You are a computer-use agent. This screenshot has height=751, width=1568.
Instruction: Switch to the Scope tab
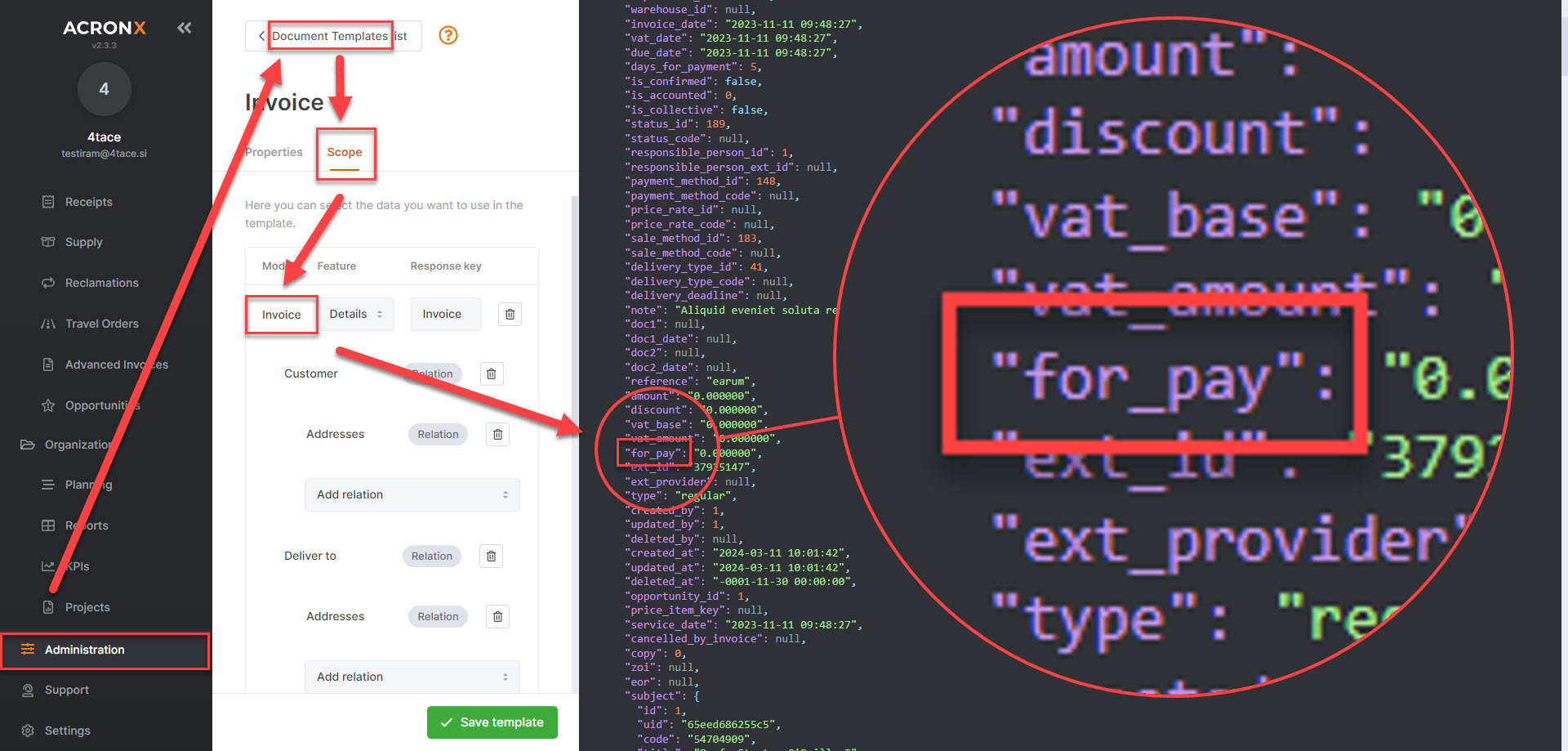coord(345,152)
